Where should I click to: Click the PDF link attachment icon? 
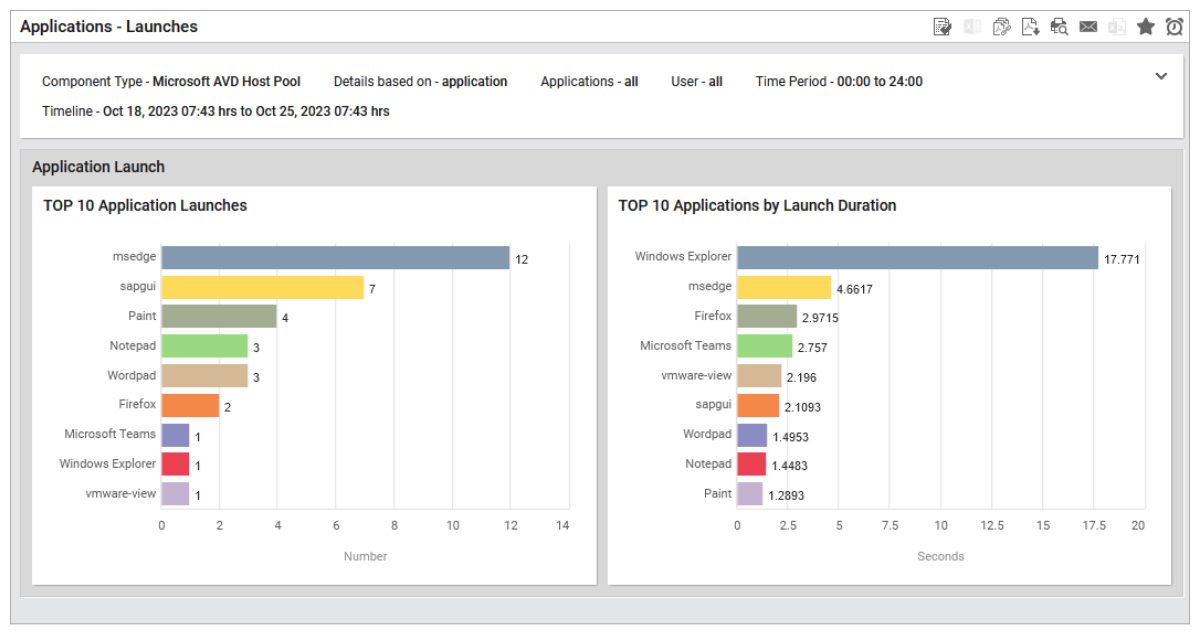pyautogui.click(x=1001, y=27)
